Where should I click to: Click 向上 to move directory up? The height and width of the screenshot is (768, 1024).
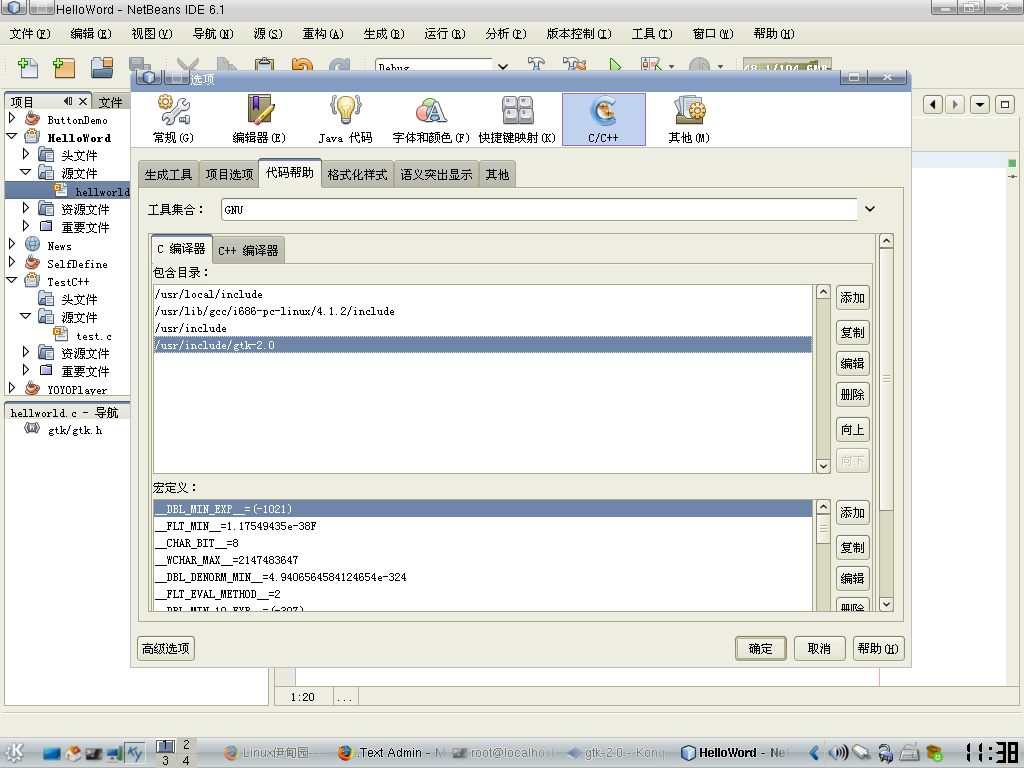852,430
